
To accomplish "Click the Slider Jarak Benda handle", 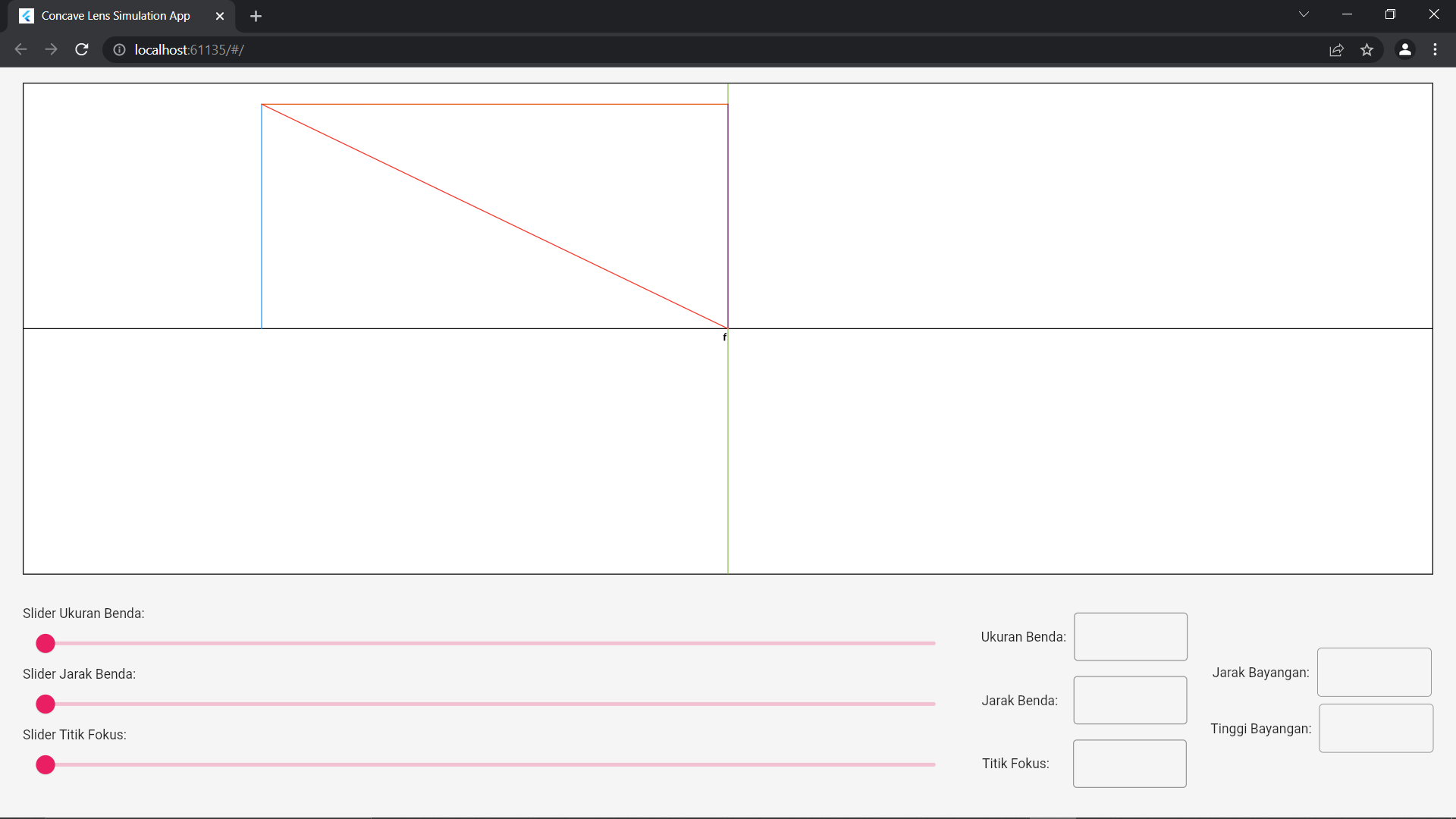I will 45,704.
